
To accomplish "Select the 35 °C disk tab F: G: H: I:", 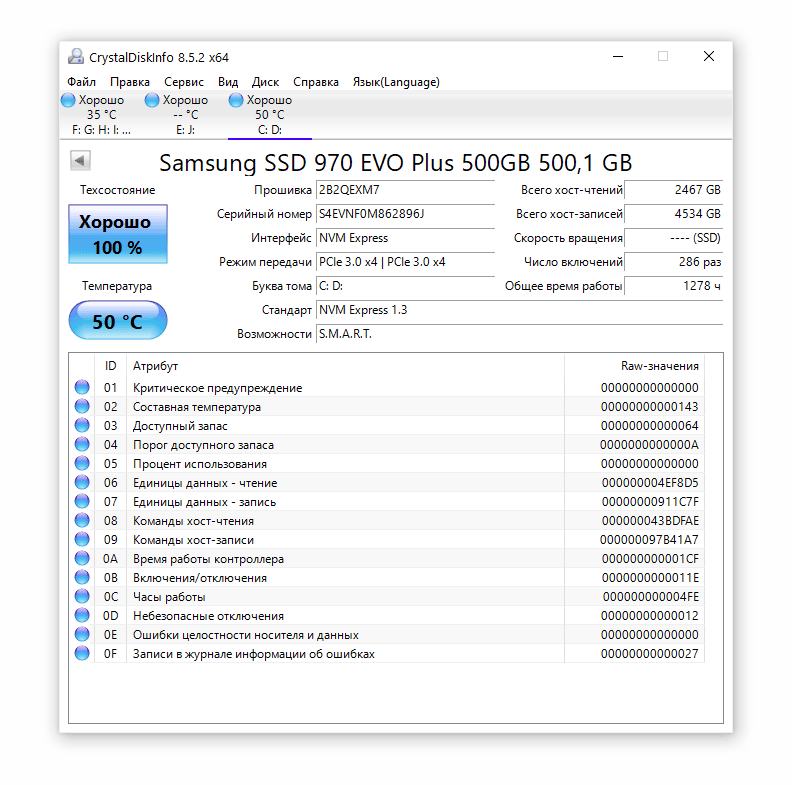I will 101,115.
